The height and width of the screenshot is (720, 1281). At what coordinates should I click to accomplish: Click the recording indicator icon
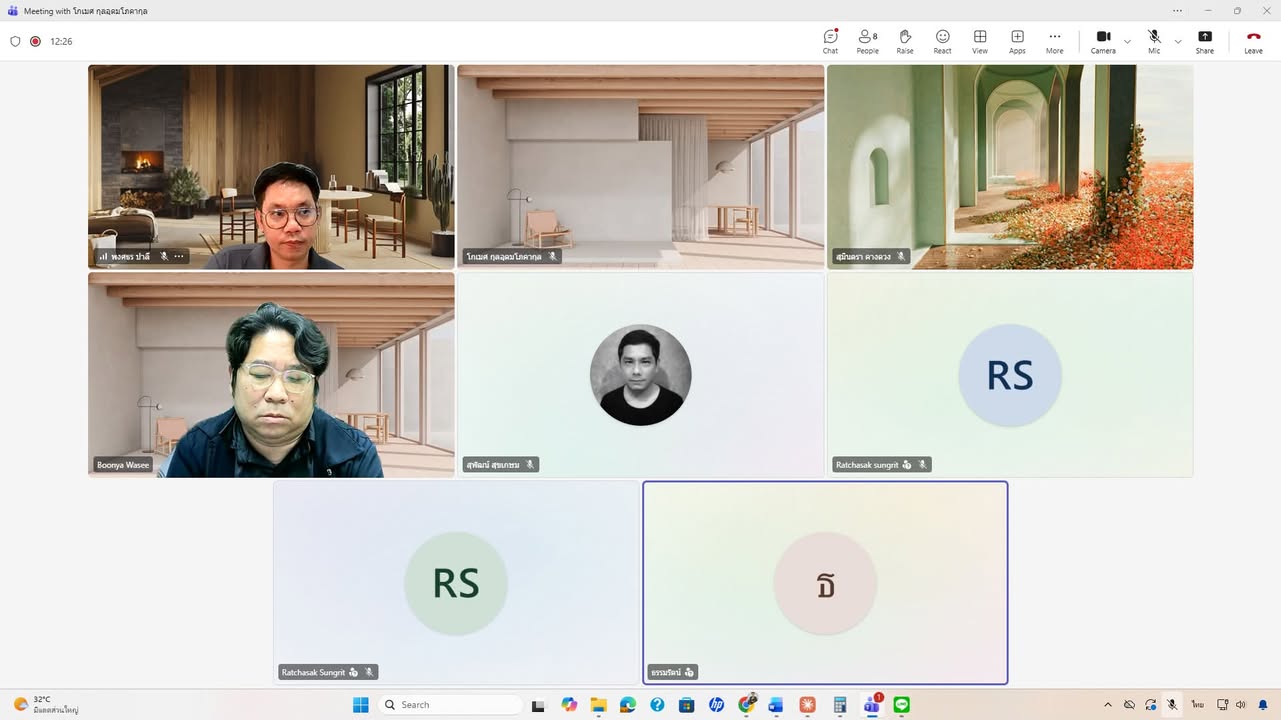tap(35, 41)
